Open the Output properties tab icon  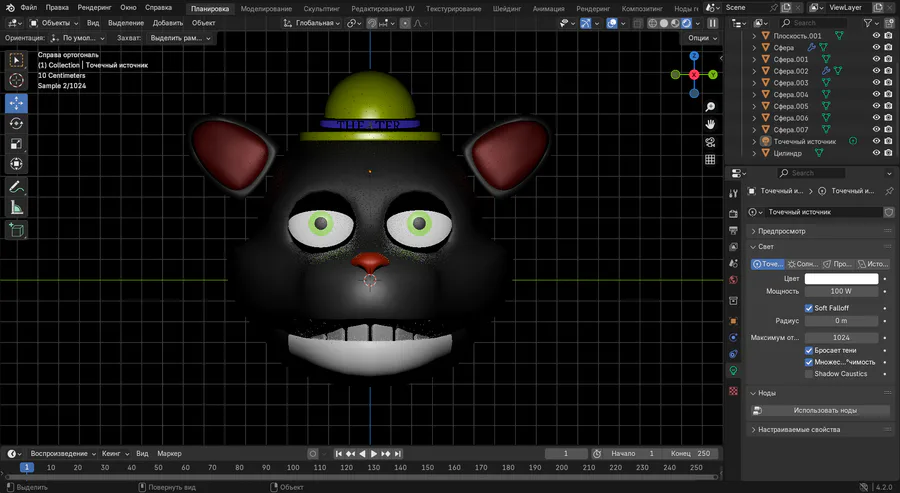[x=733, y=230]
